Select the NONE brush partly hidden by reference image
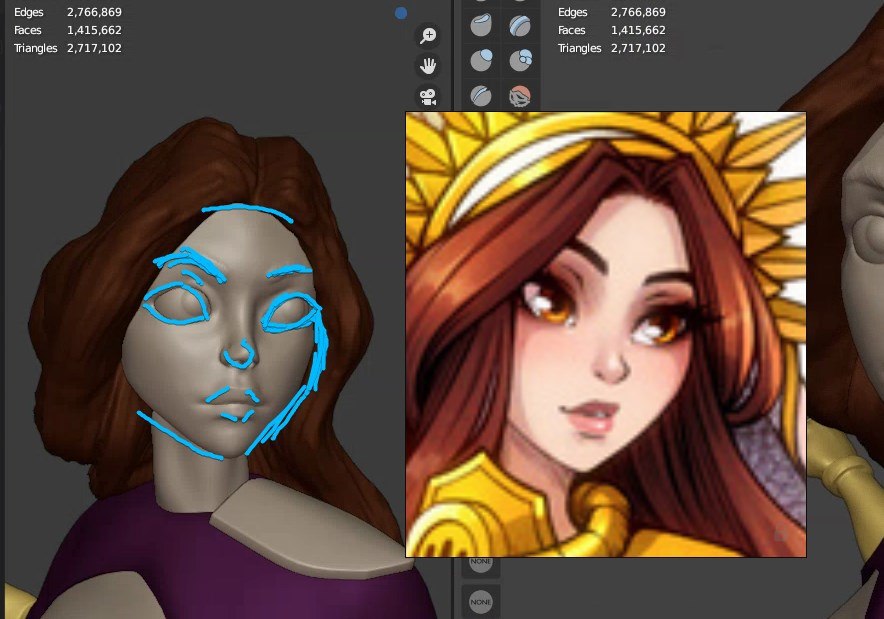 pos(481,564)
